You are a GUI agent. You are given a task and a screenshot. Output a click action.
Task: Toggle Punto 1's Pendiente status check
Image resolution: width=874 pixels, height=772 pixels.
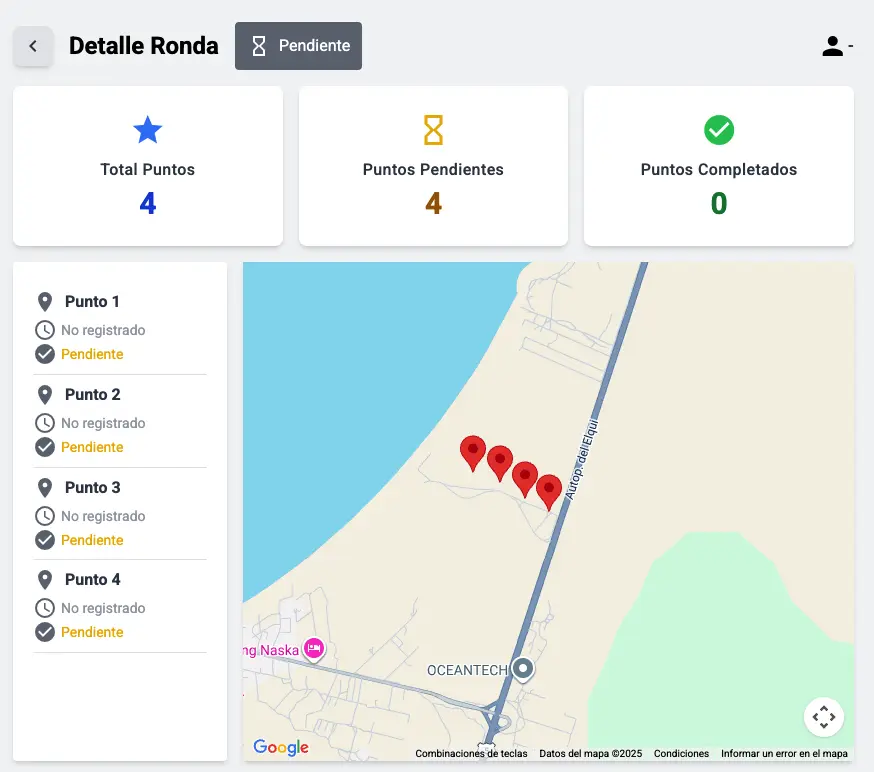[45, 354]
